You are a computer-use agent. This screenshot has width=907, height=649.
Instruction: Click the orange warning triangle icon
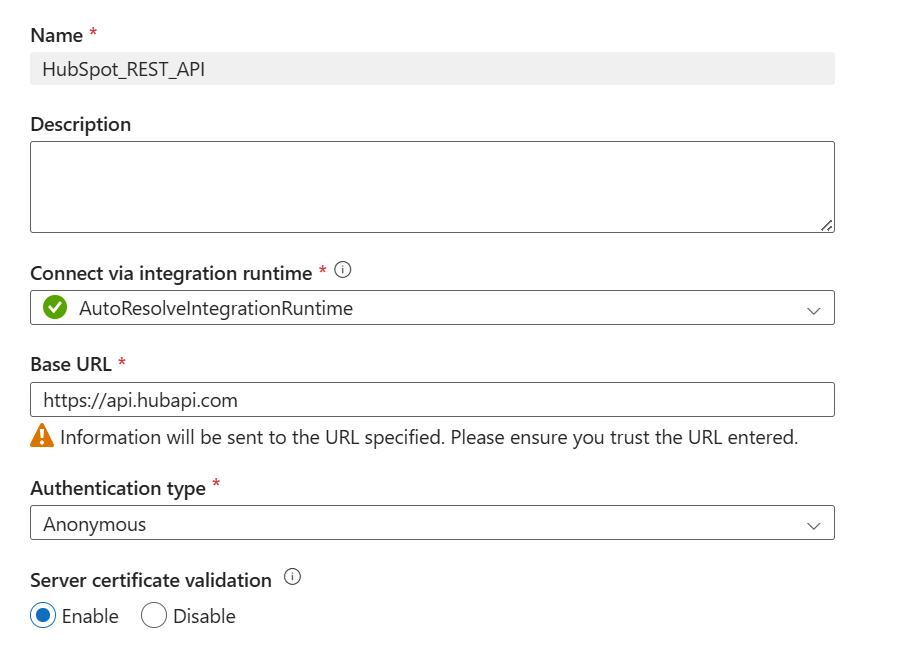click(42, 436)
